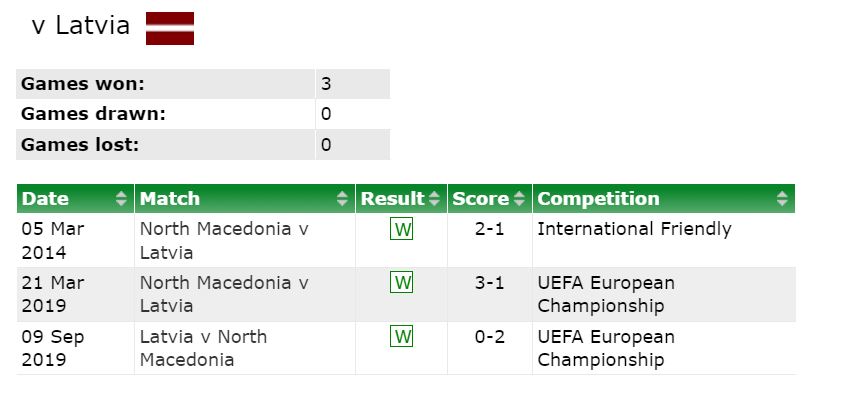Click the Score column header label
The height and width of the screenshot is (405, 847).
click(481, 199)
